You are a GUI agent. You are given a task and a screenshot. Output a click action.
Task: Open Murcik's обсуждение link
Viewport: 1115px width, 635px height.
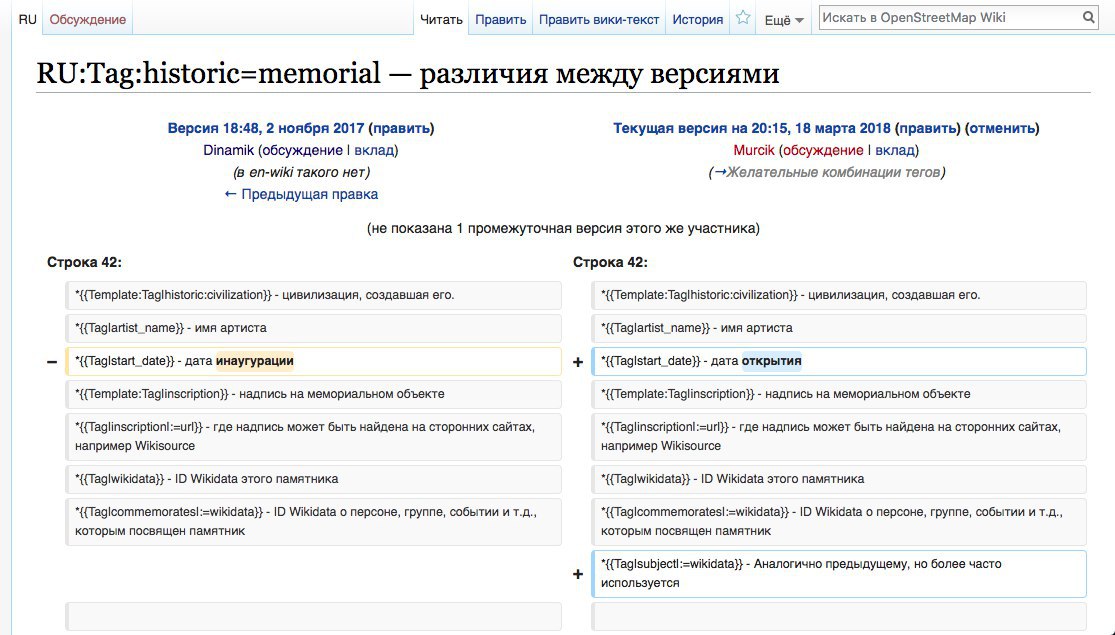tap(823, 150)
